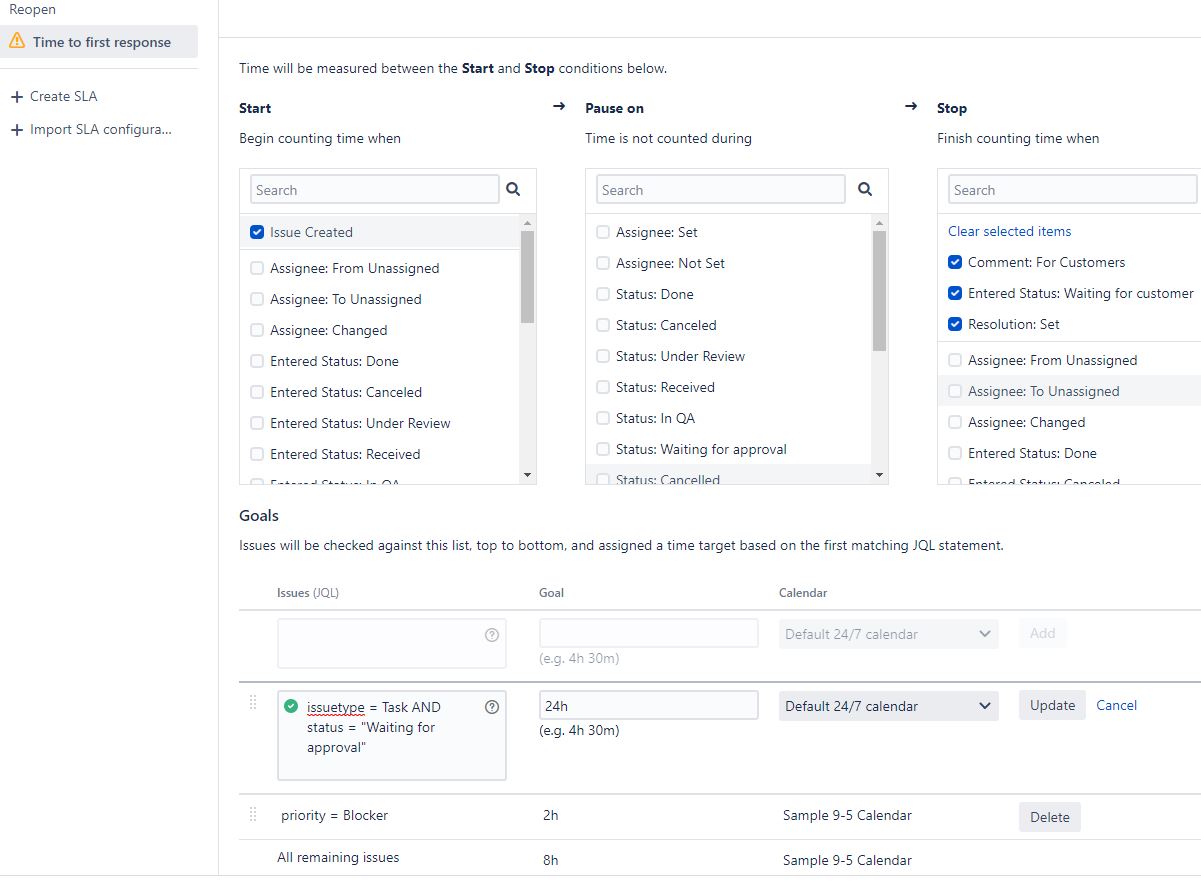Click the help icon in the empty JQL field

tap(491, 635)
